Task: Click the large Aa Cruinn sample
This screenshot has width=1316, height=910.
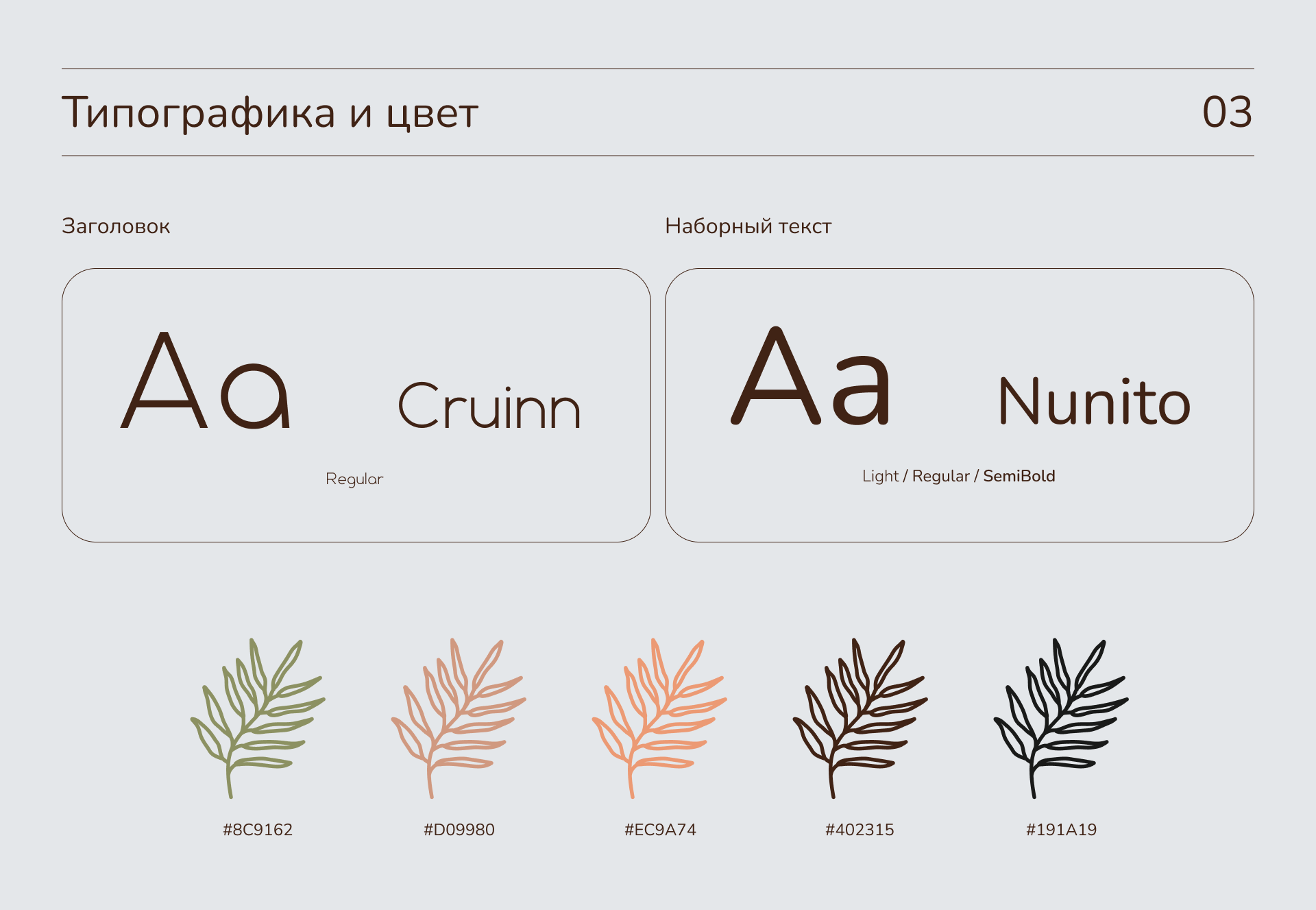Action: tap(206, 381)
